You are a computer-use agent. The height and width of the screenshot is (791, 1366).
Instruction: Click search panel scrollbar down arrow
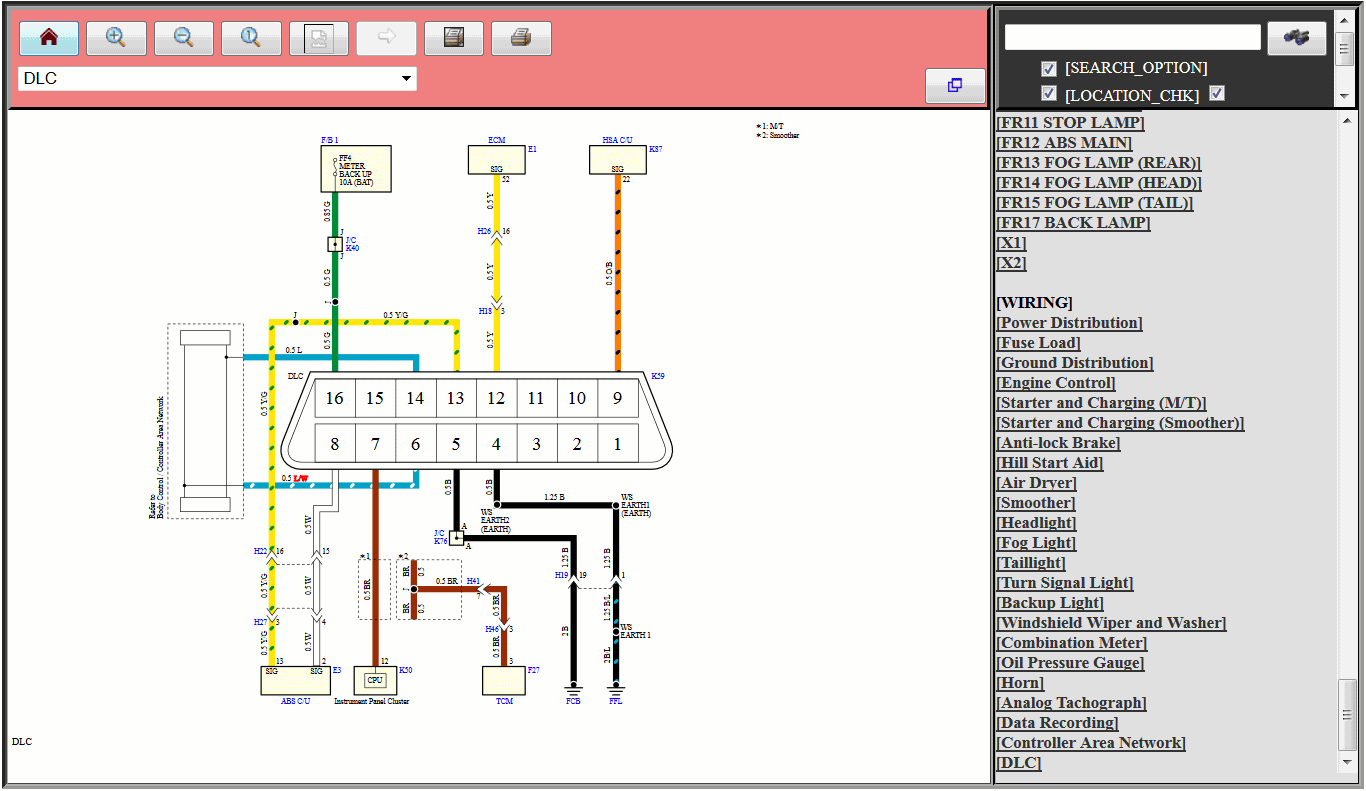pyautogui.click(x=1345, y=96)
